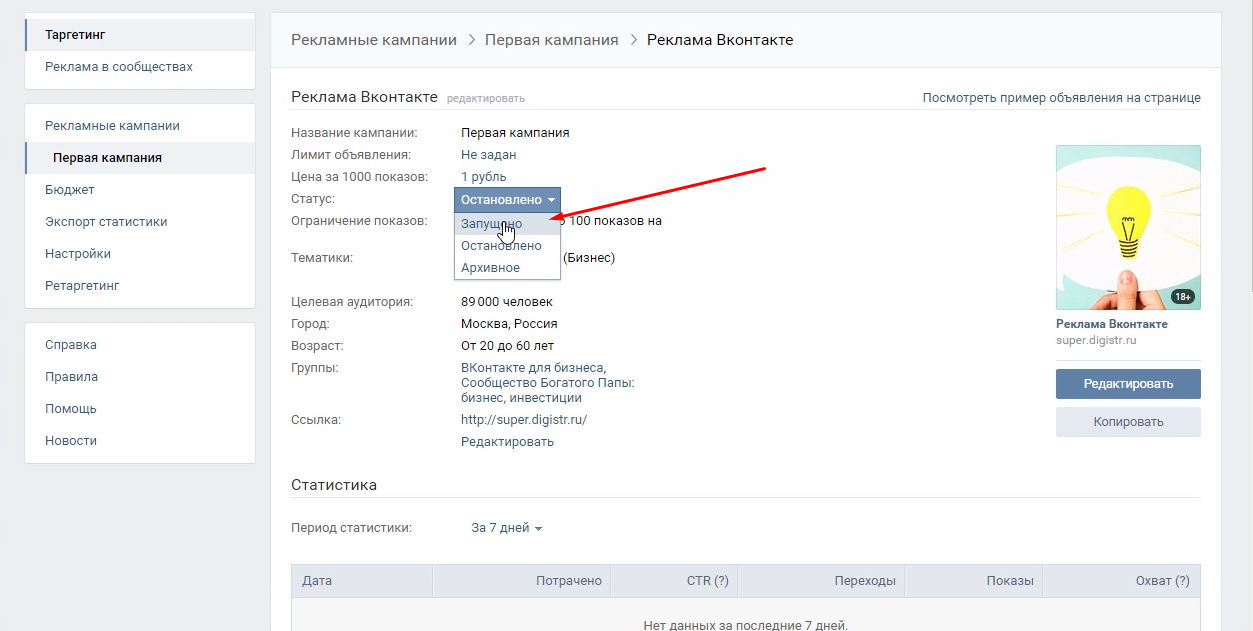The image size is (1253, 631).
Task: Choose Остановлено option in status list
Action: [x=507, y=246]
